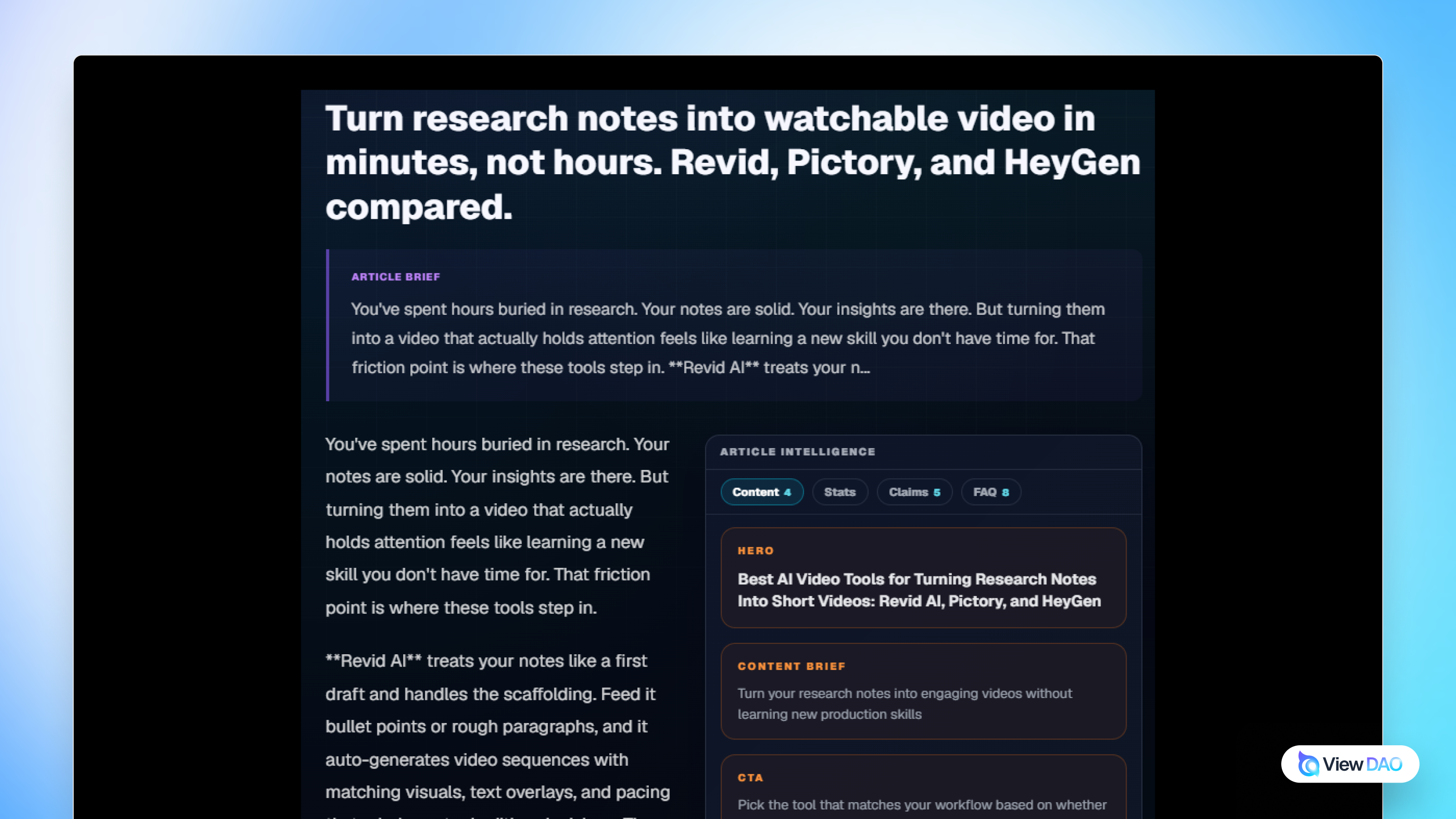Switch to the FAQ tab
The height and width of the screenshot is (819, 1456).
[990, 492]
